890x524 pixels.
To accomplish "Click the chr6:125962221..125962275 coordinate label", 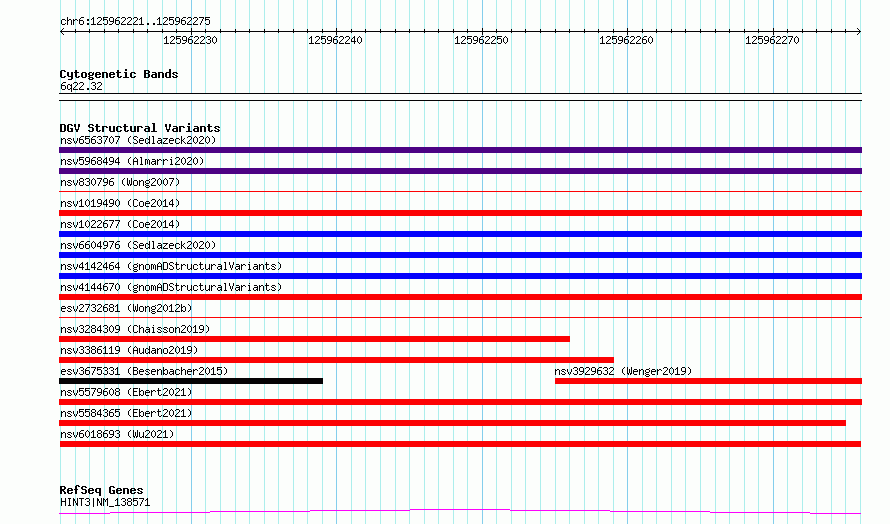I will click(x=135, y=22).
